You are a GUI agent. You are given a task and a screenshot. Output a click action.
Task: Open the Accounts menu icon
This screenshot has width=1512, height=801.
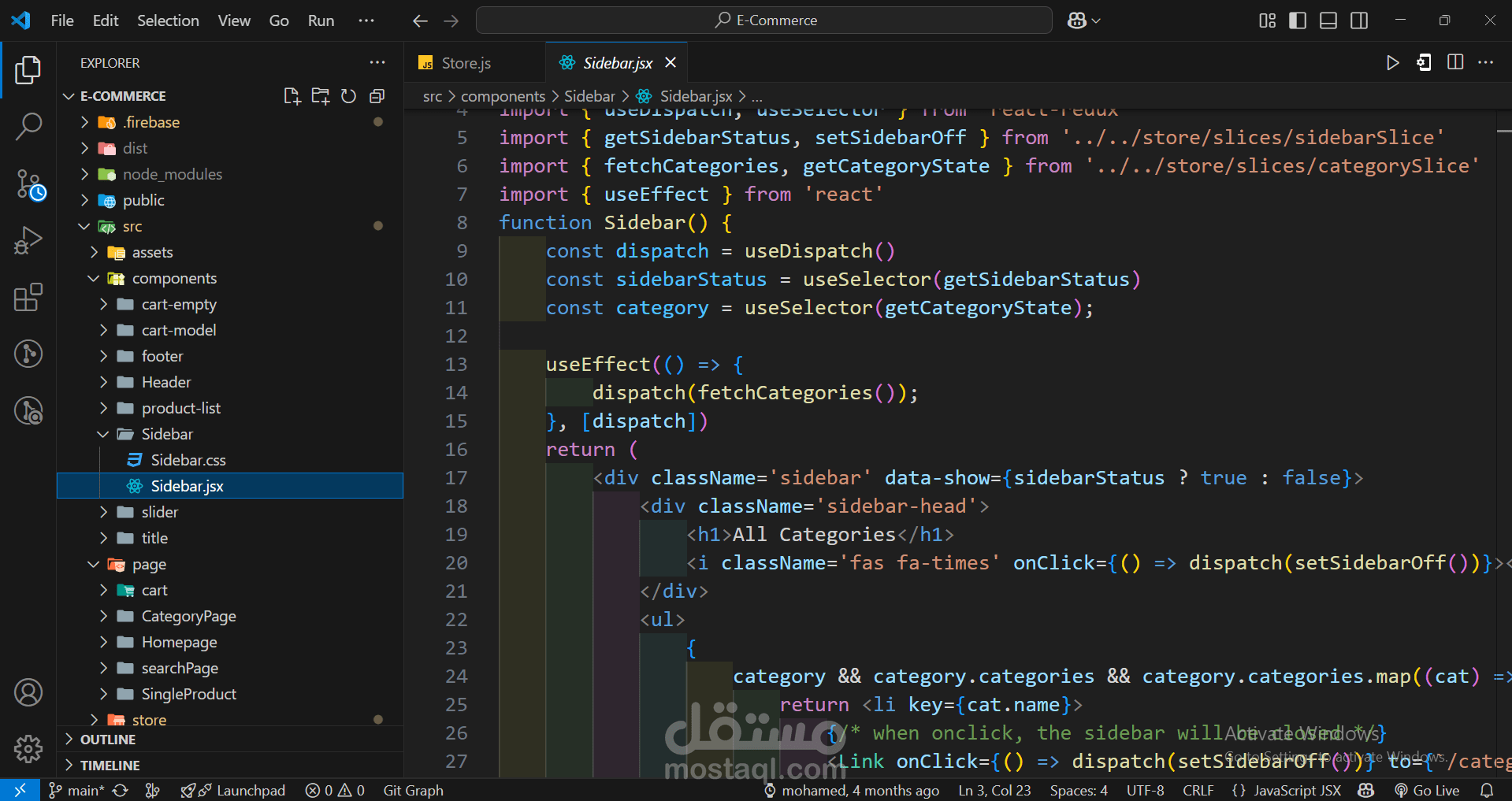pos(28,692)
